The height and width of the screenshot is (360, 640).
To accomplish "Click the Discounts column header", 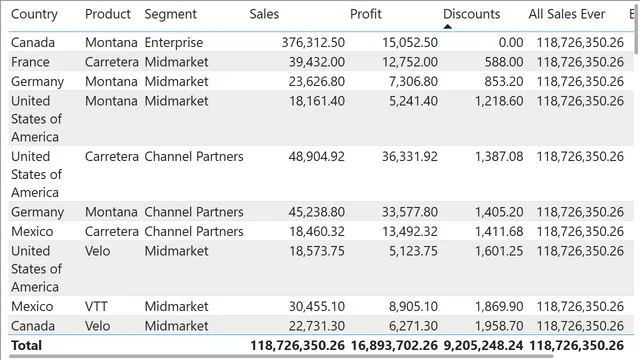I will tap(471, 14).
